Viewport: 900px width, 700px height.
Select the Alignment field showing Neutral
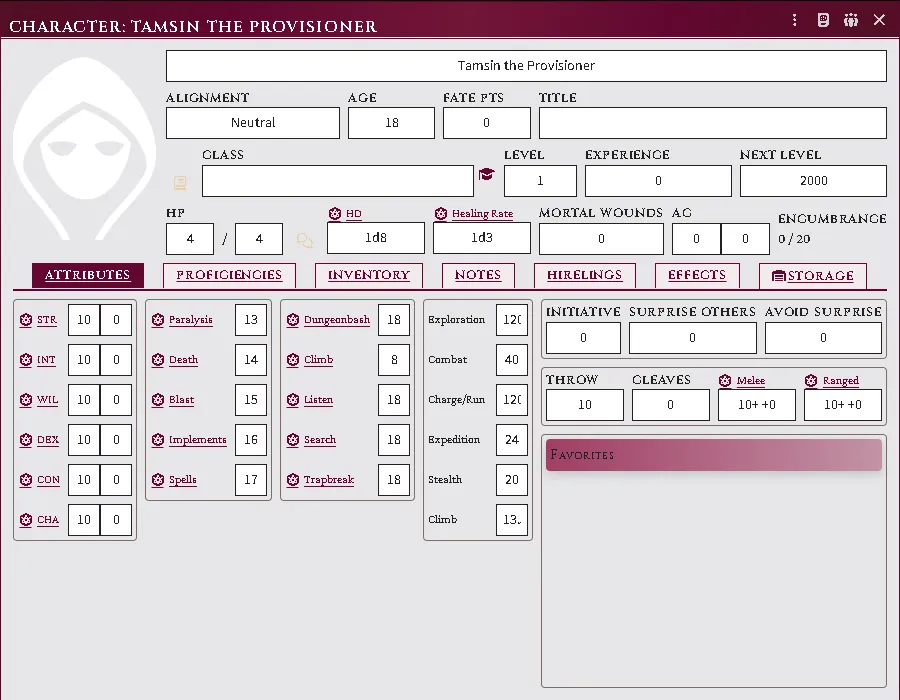253,123
